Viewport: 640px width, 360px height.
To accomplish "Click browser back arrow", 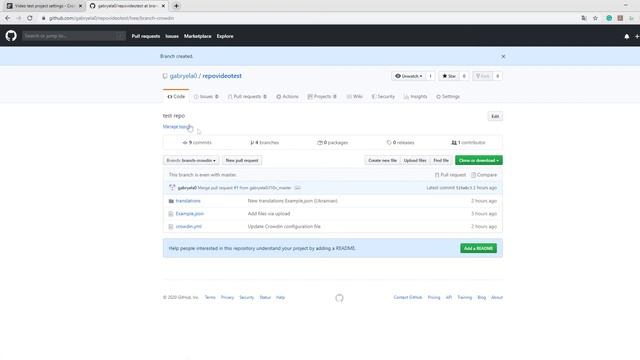I will (7, 18).
